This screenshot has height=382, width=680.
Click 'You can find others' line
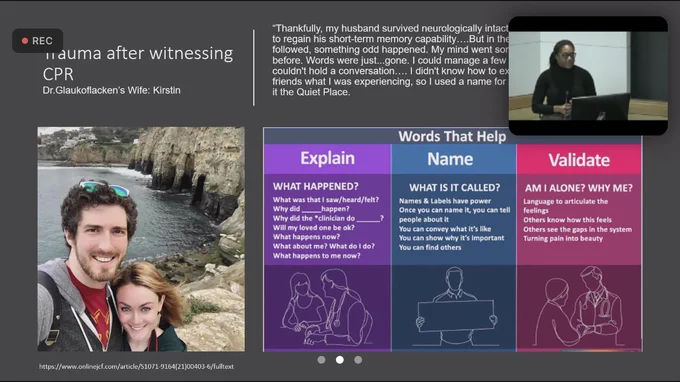click(x=430, y=247)
